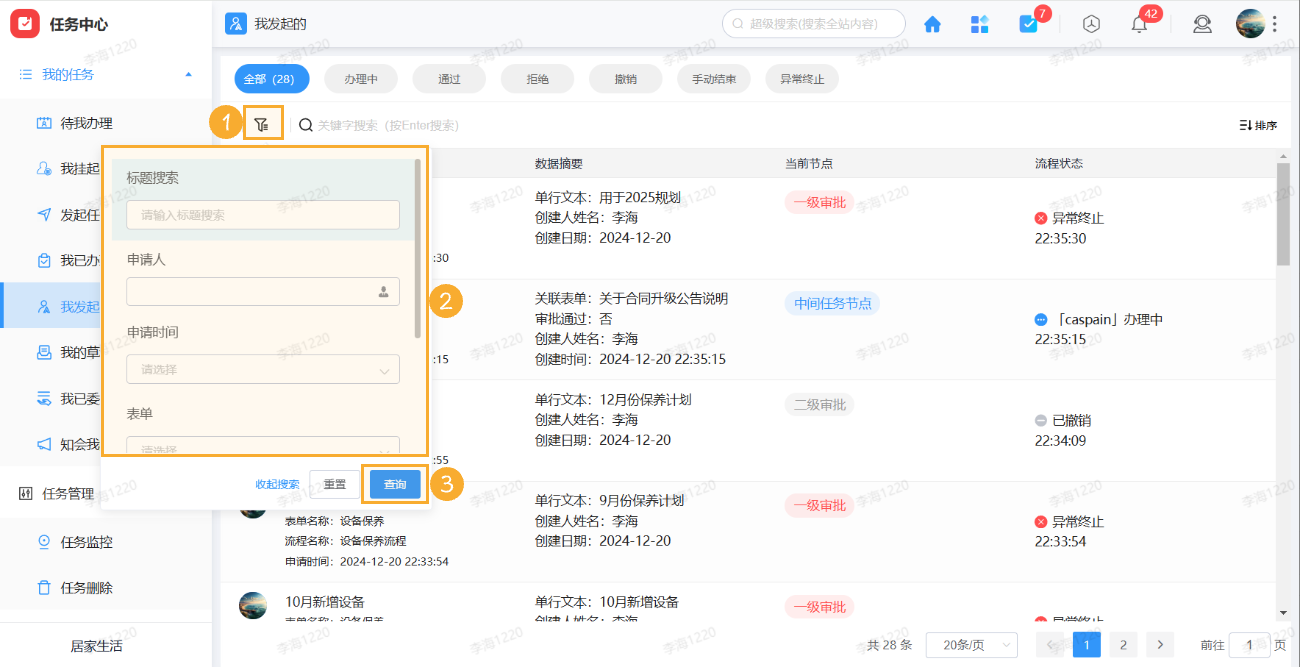Go to page 2 of the task list

click(x=1123, y=644)
